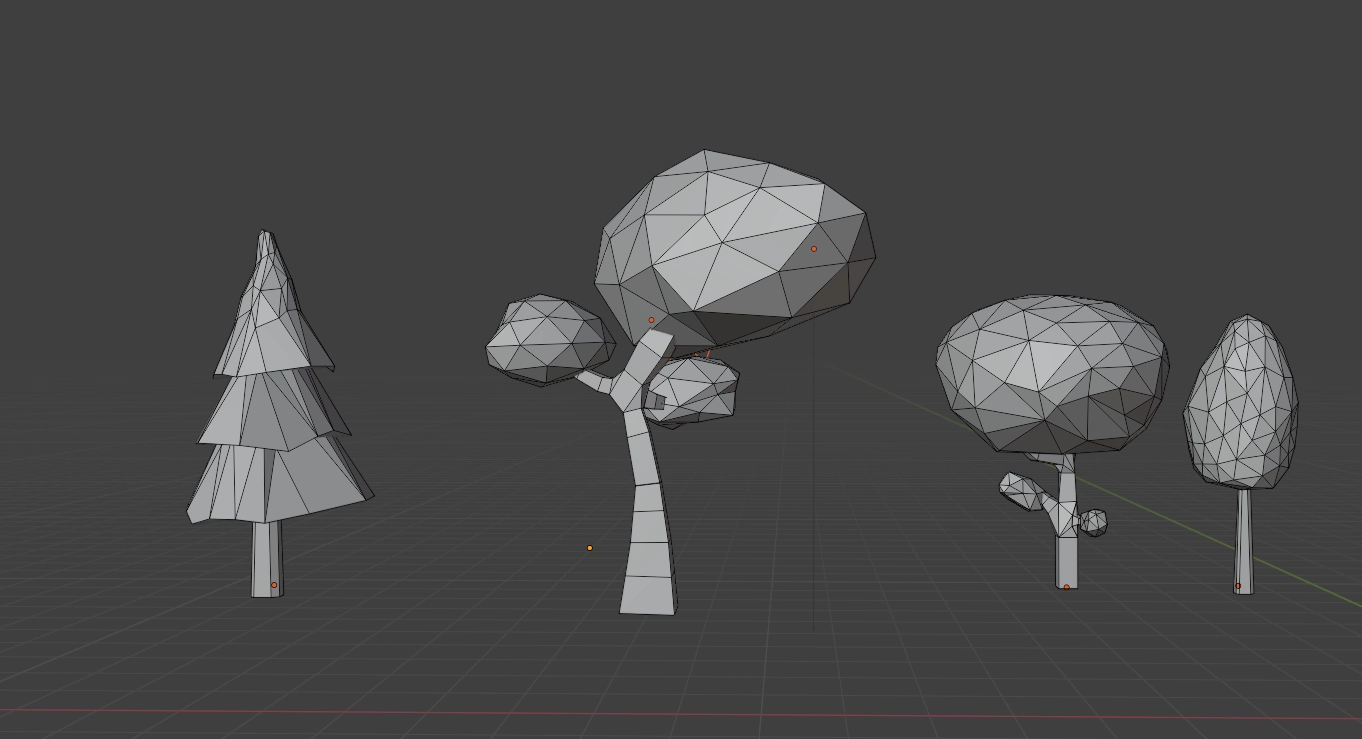Click the origin dot at rightmost tree's base
This screenshot has width=1362, height=739.
[x=1238, y=586]
